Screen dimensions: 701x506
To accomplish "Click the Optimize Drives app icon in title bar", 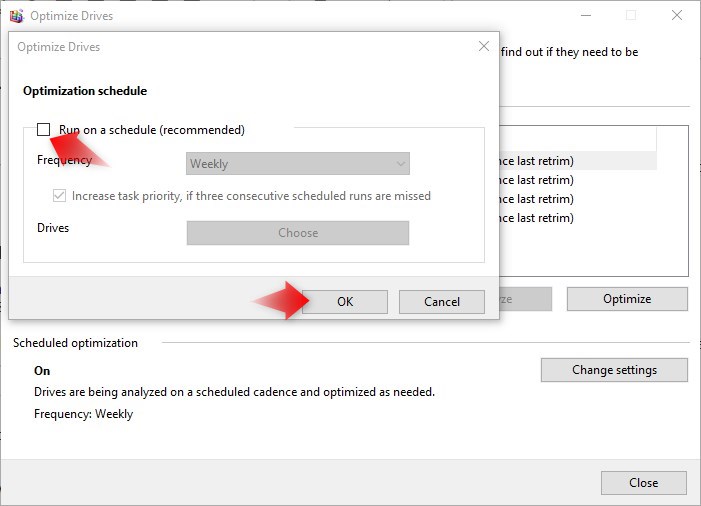I will coord(13,15).
